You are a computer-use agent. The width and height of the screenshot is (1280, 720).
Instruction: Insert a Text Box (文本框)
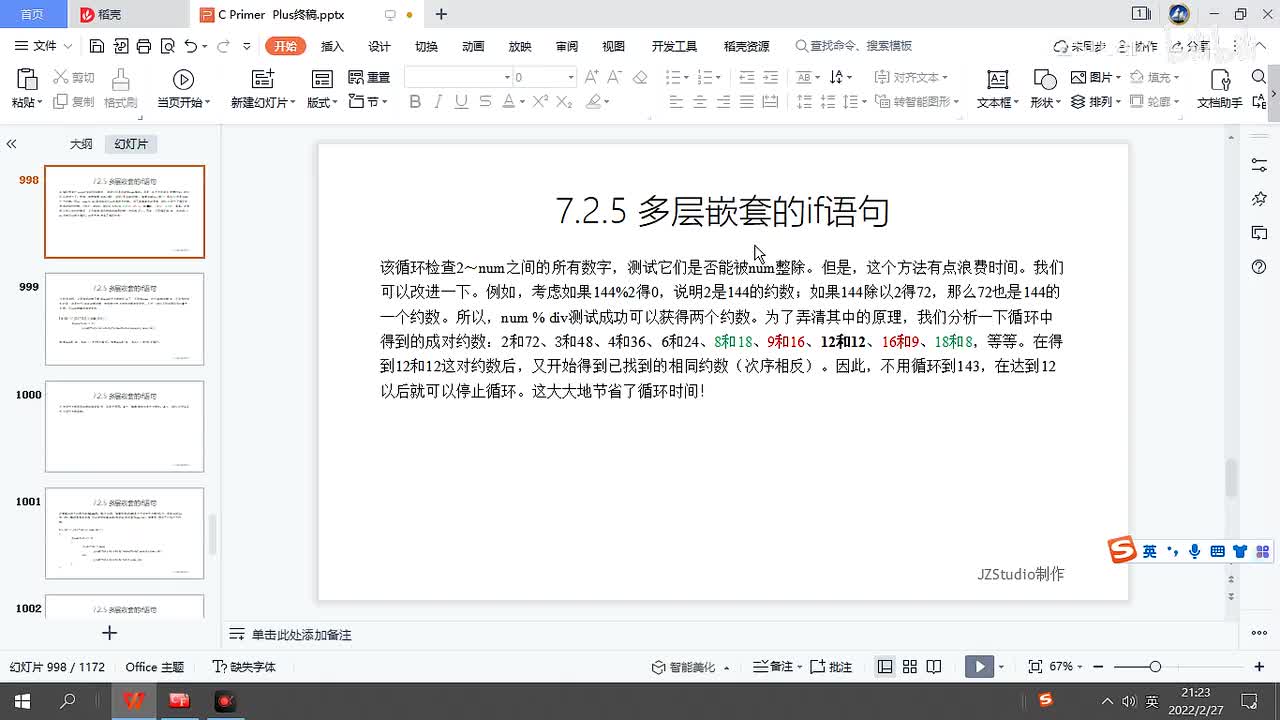[997, 88]
